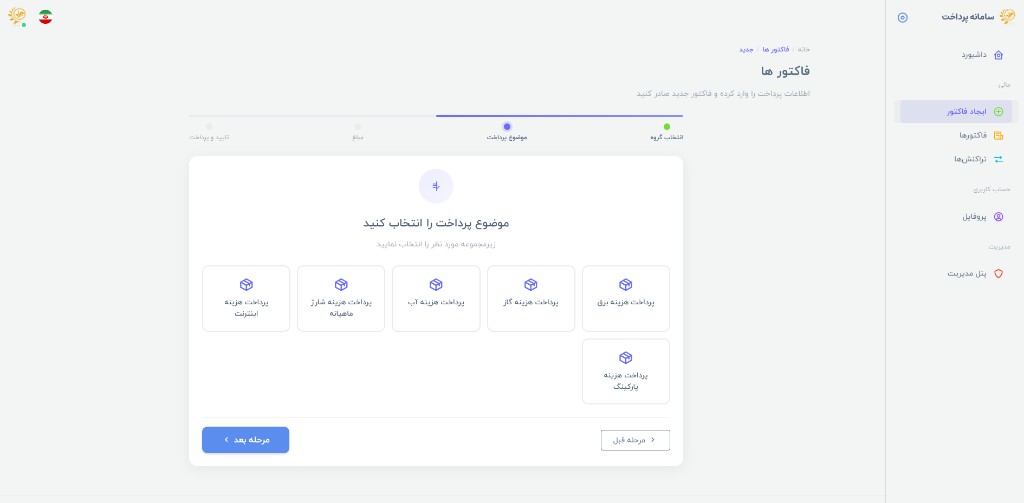The height and width of the screenshot is (503, 1024).
Task: Select ایجاد فاکتور with the green plus icon
Action: (955, 112)
